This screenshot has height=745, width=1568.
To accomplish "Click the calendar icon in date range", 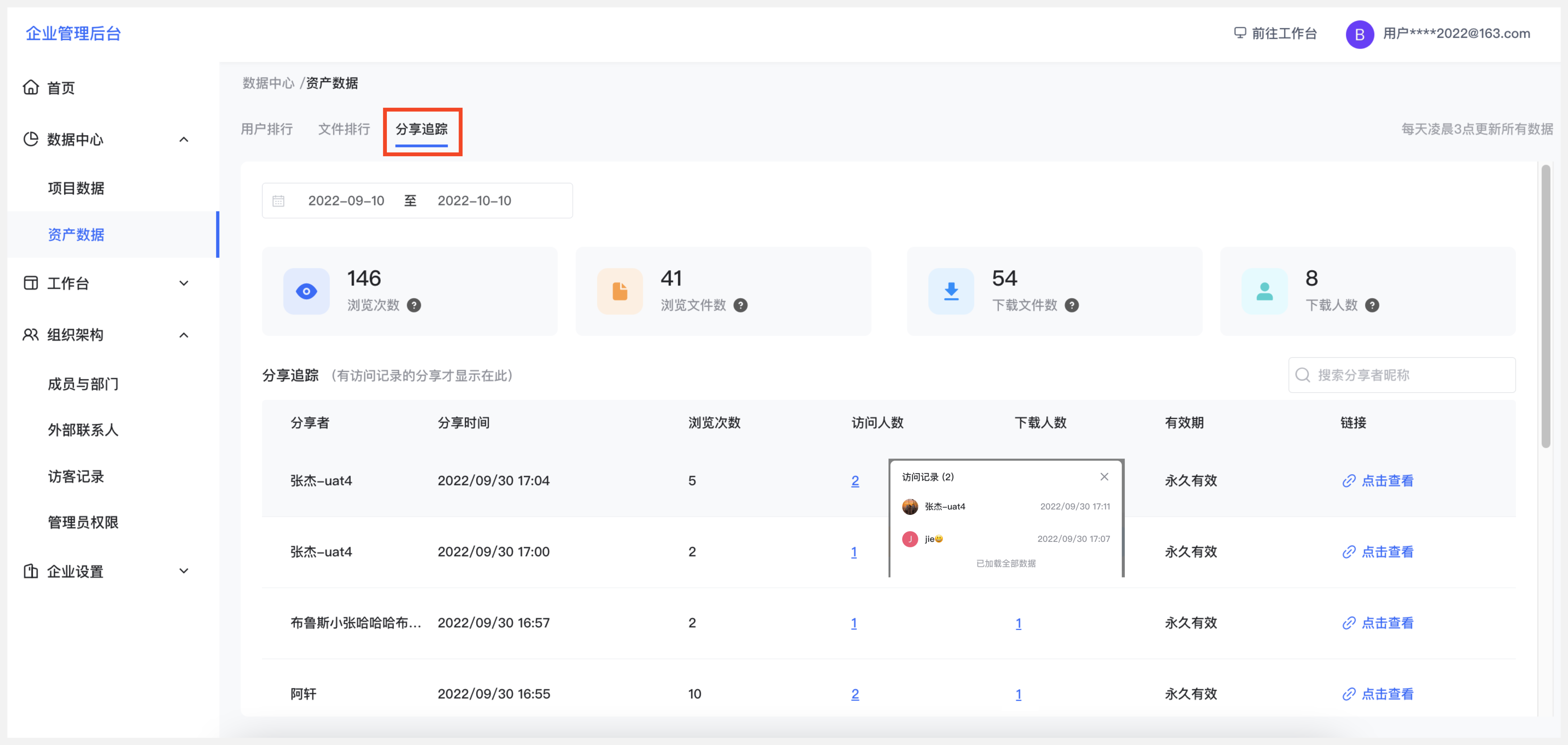I will (279, 201).
